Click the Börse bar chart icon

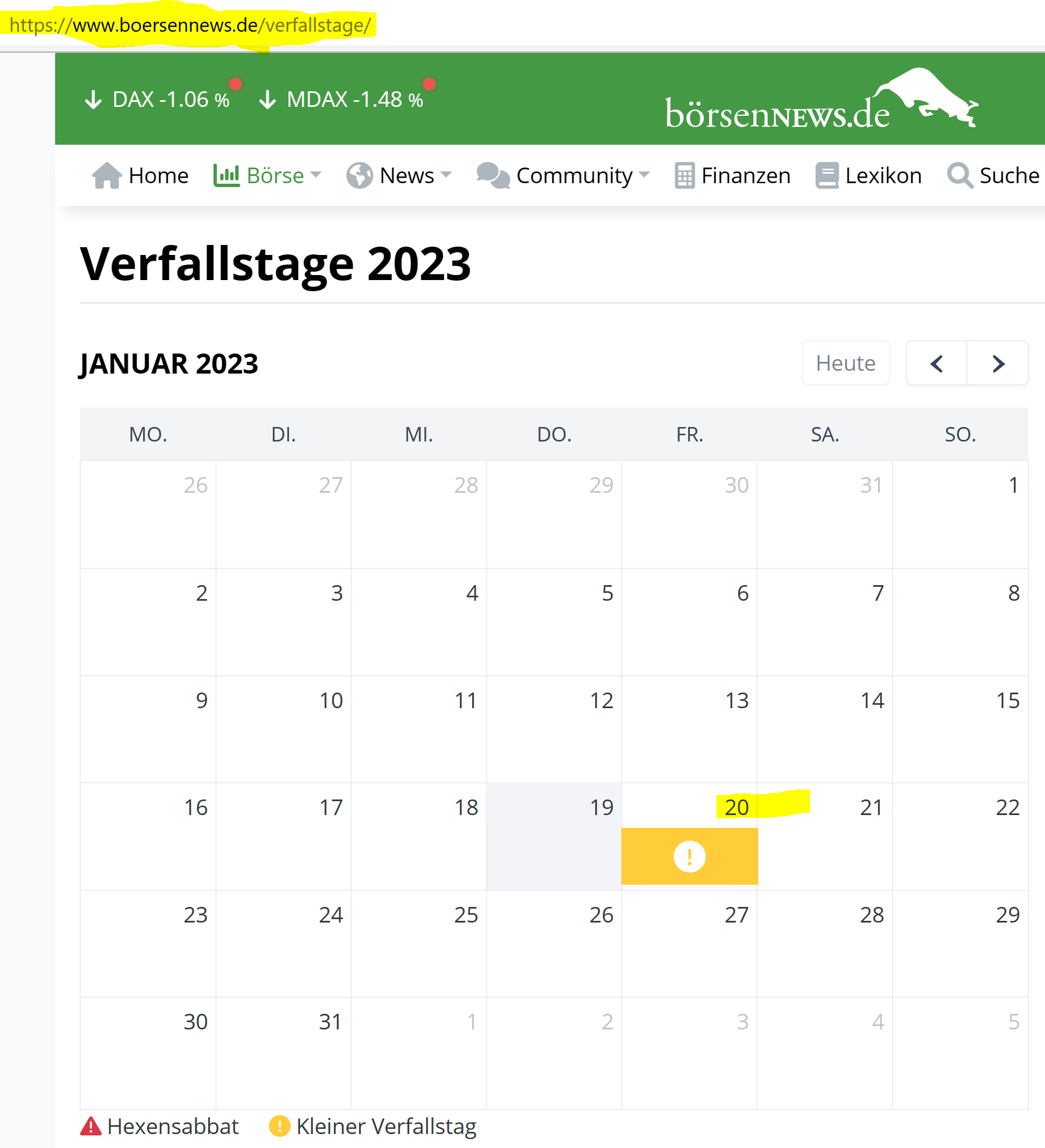point(227,175)
